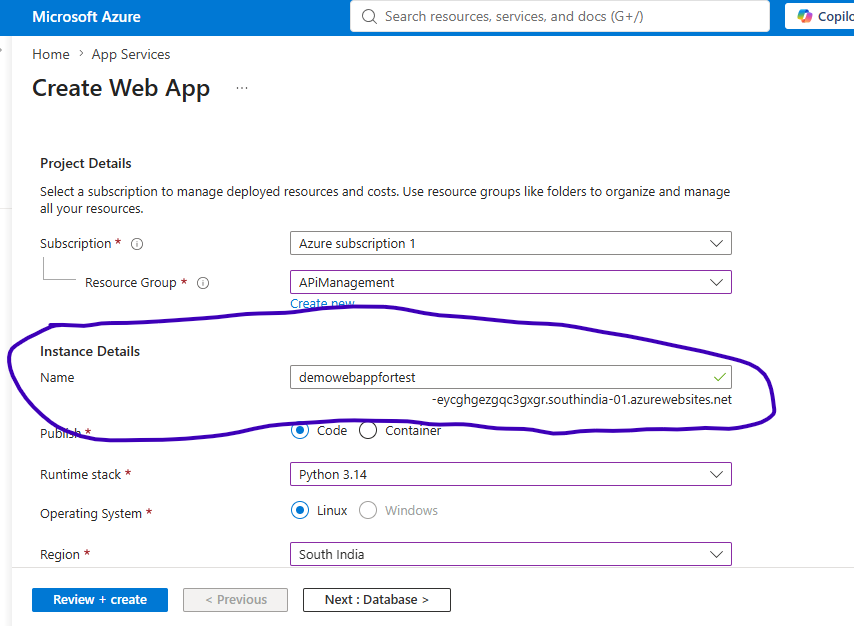This screenshot has height=626, width=854.
Task: Click the search magnifier icon
Action: [369, 16]
